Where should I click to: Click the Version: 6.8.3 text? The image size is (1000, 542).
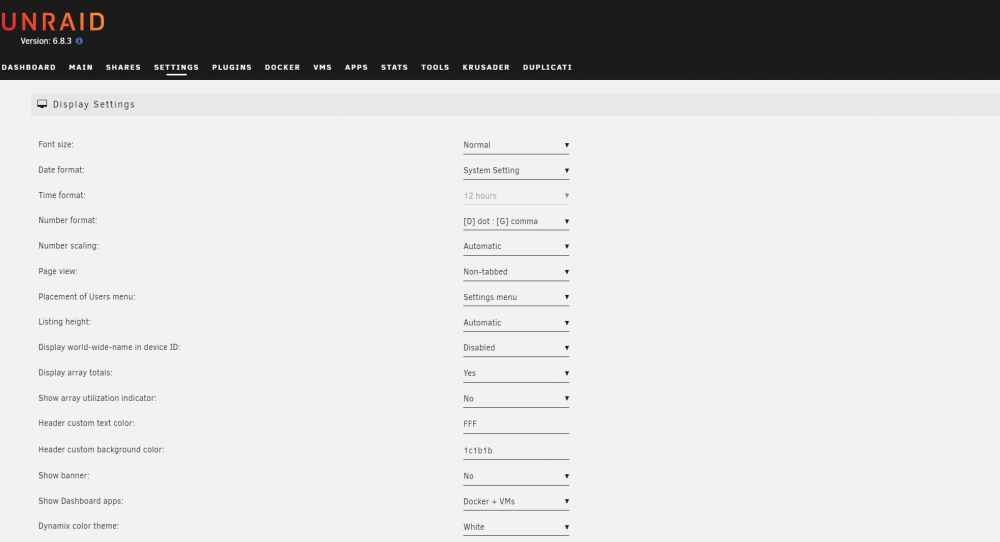46,41
